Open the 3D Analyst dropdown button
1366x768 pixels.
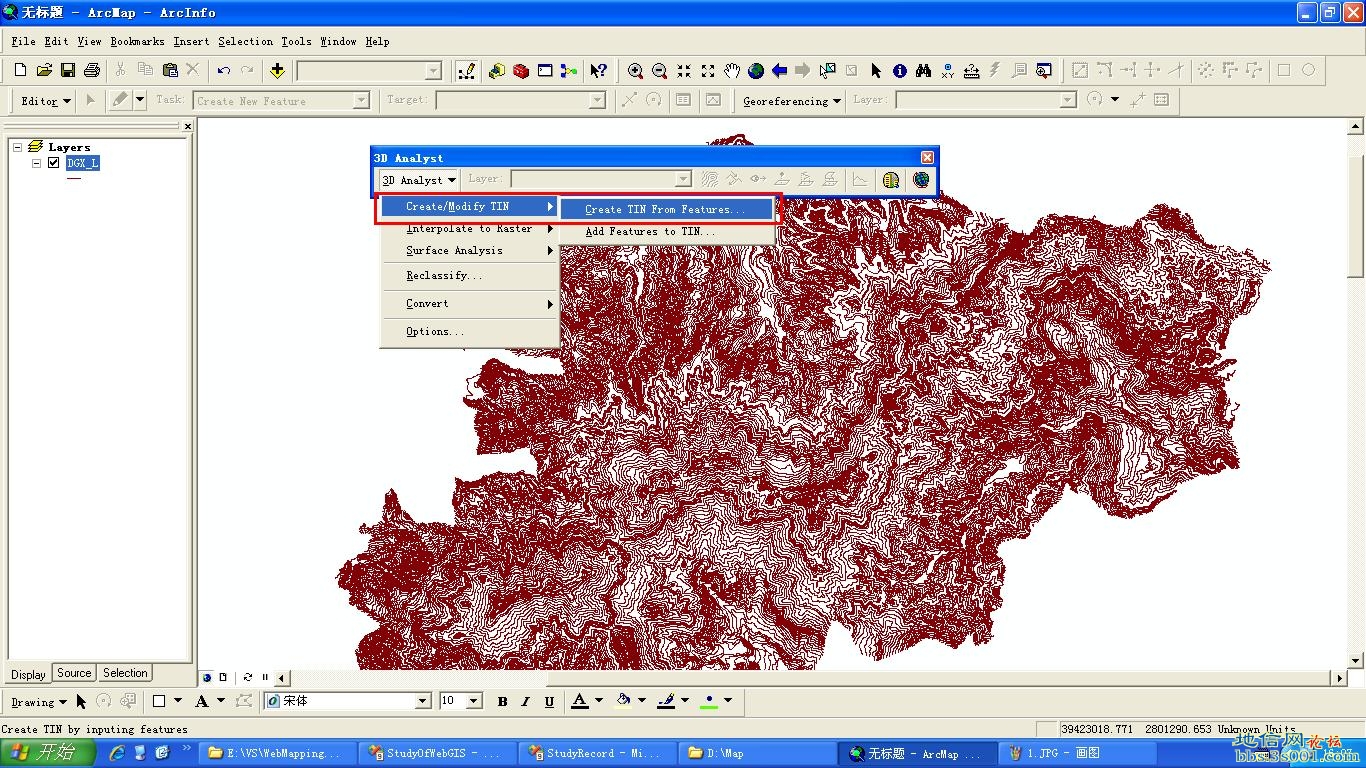click(419, 180)
